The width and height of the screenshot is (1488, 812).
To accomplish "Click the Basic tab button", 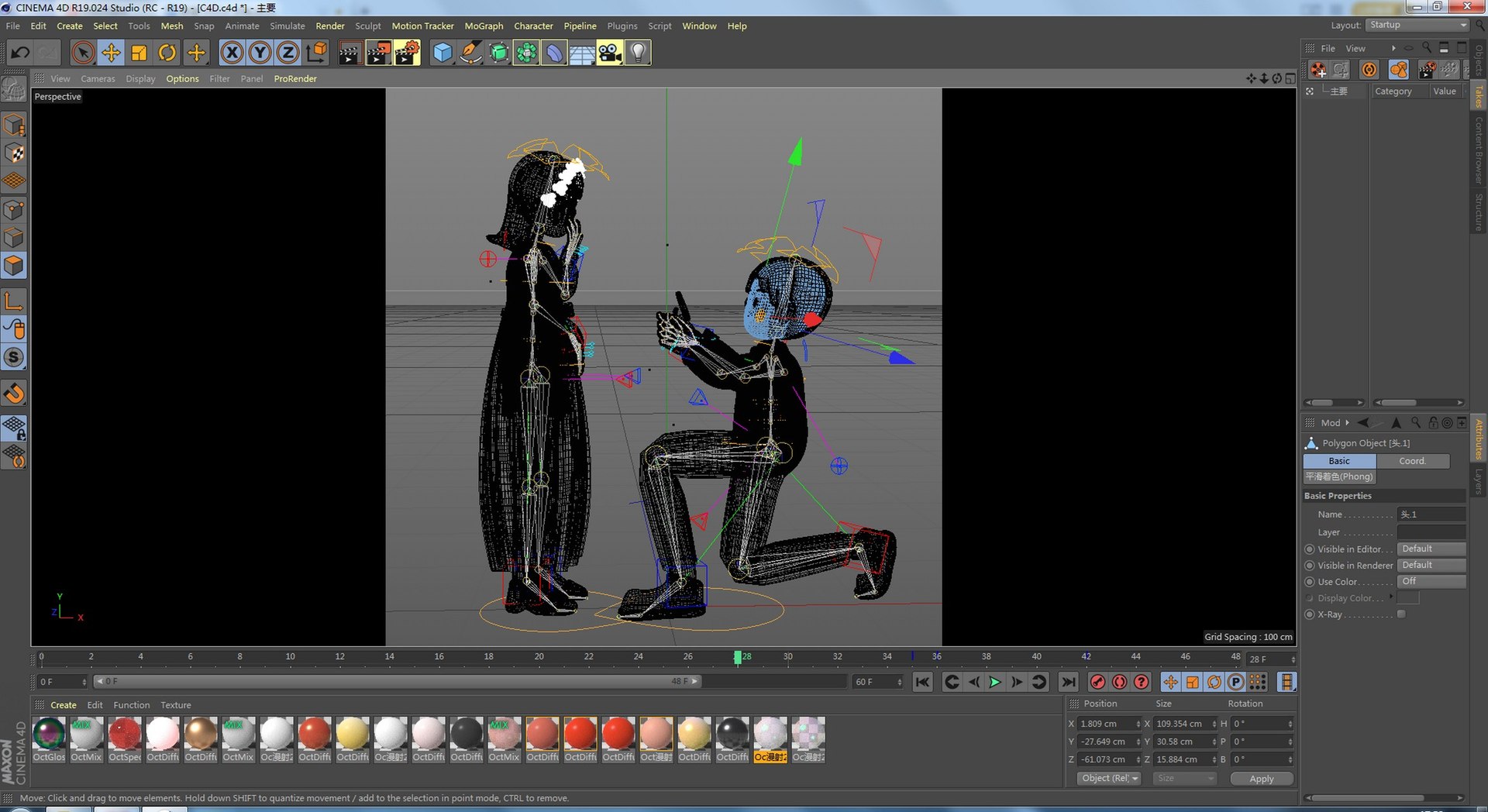I will coord(1339,461).
